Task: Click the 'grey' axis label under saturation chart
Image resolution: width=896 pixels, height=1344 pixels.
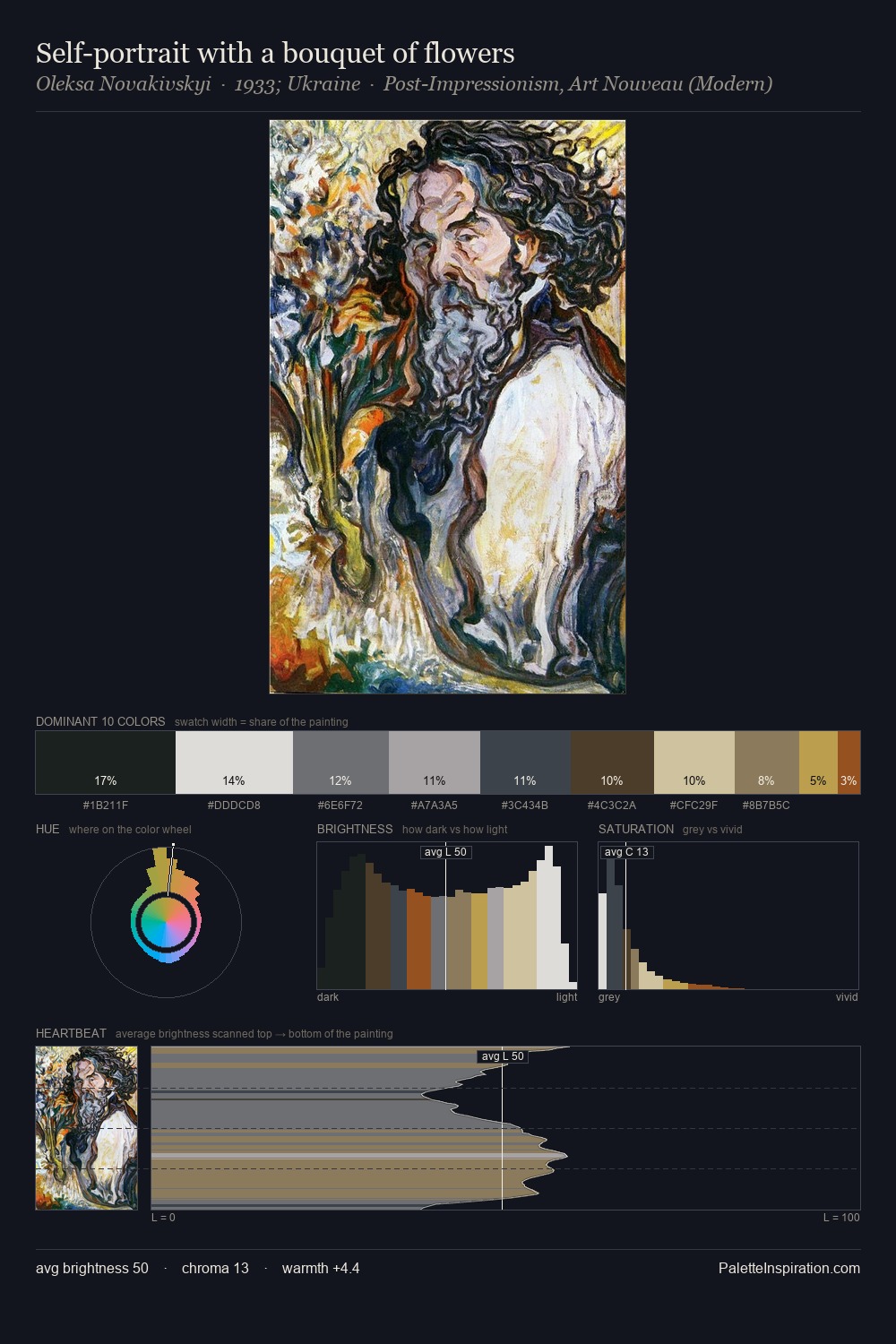Action: 609,997
